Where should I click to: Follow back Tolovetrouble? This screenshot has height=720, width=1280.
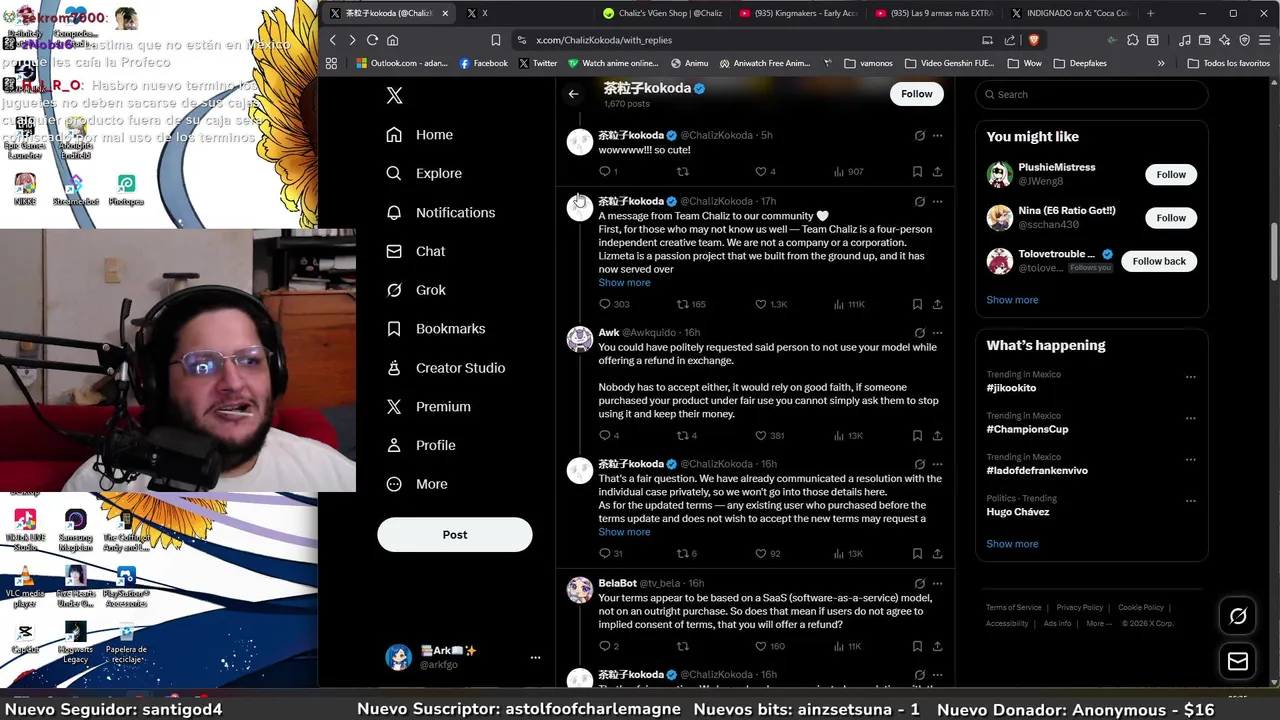click(1159, 261)
